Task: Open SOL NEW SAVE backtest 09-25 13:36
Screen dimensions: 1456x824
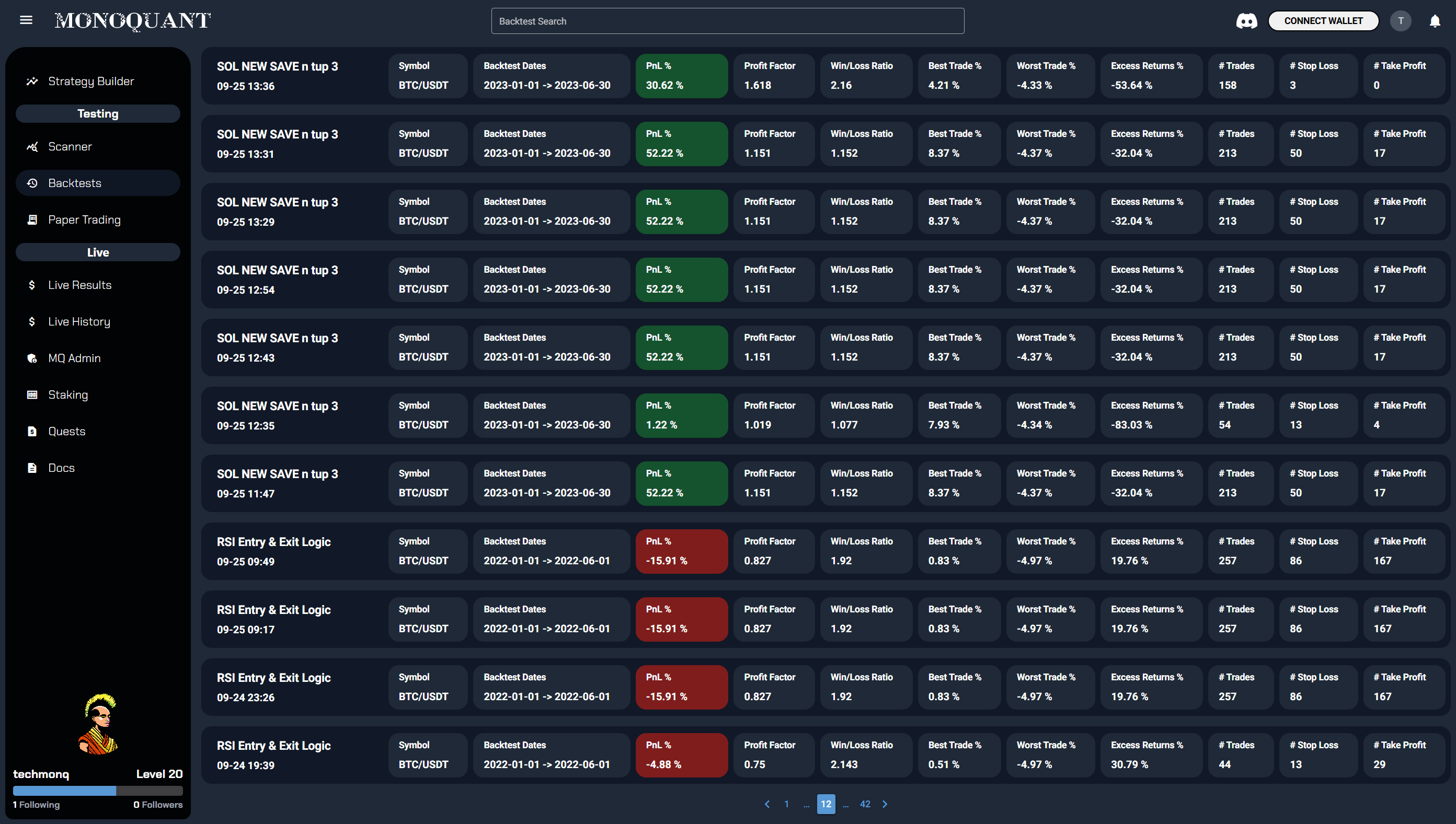Action: tap(826, 76)
